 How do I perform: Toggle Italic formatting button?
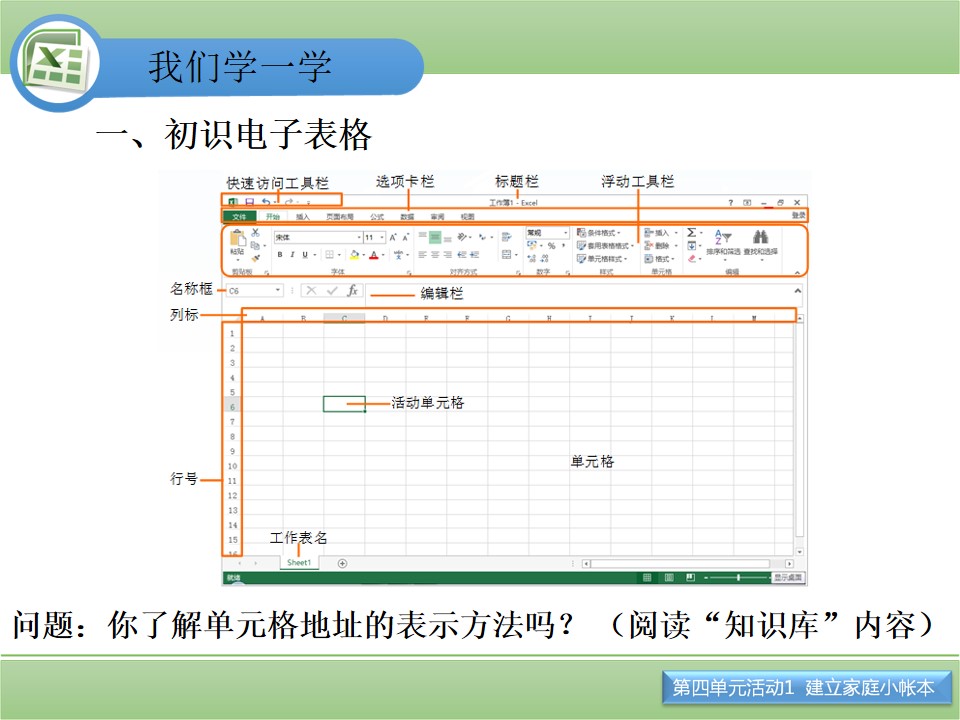[292, 255]
